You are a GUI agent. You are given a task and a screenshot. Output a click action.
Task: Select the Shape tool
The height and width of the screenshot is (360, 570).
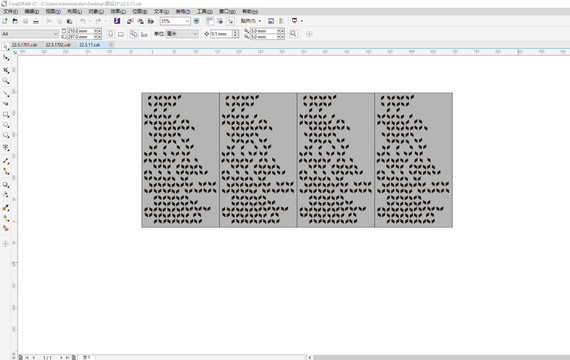pos(5,57)
